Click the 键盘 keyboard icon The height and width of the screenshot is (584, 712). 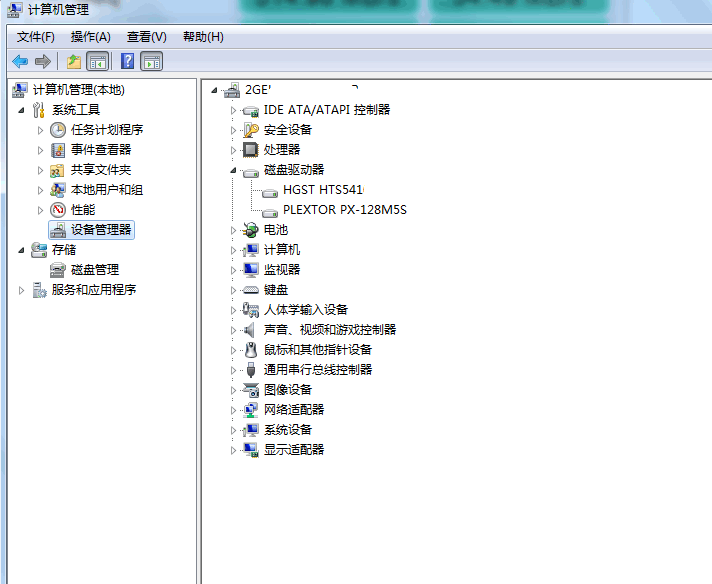[251, 290]
